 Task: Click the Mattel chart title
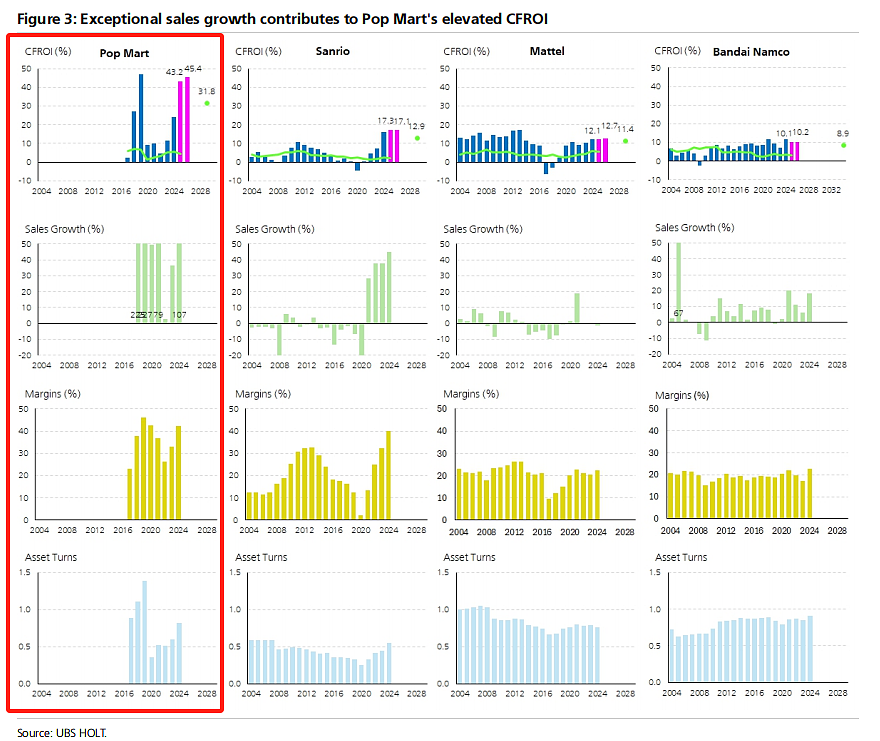pos(547,51)
